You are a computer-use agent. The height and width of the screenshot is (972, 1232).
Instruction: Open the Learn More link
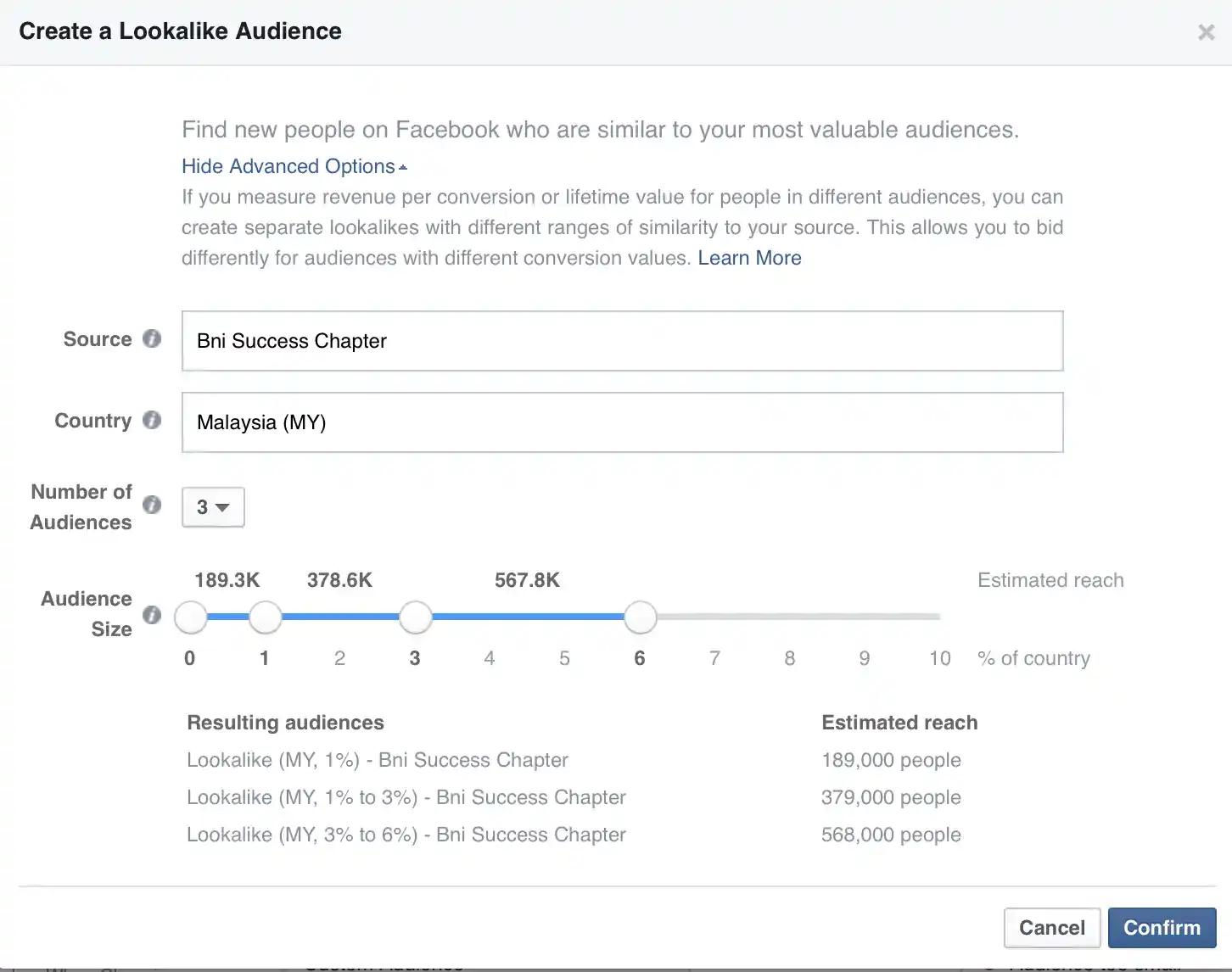tap(749, 257)
